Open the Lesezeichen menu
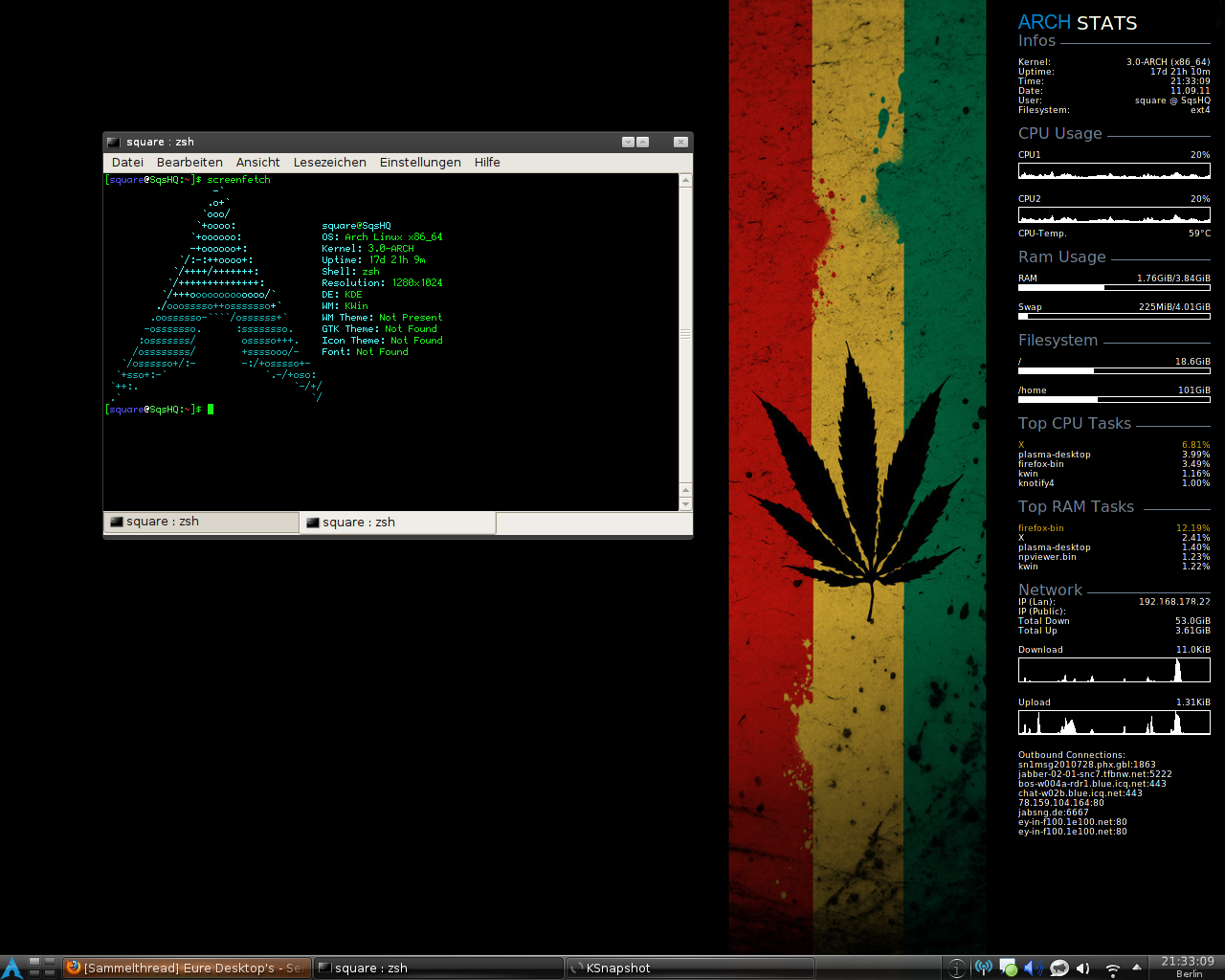This screenshot has height=980, width=1225. pos(329,163)
